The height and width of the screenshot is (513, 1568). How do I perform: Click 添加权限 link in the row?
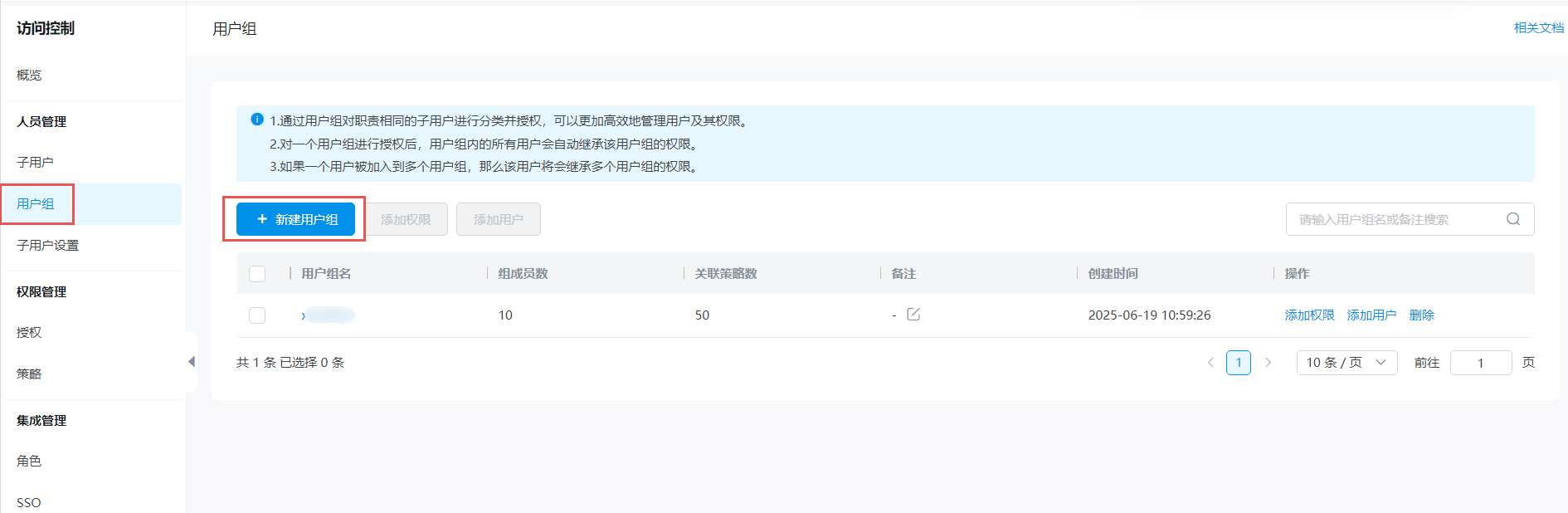pos(1310,315)
